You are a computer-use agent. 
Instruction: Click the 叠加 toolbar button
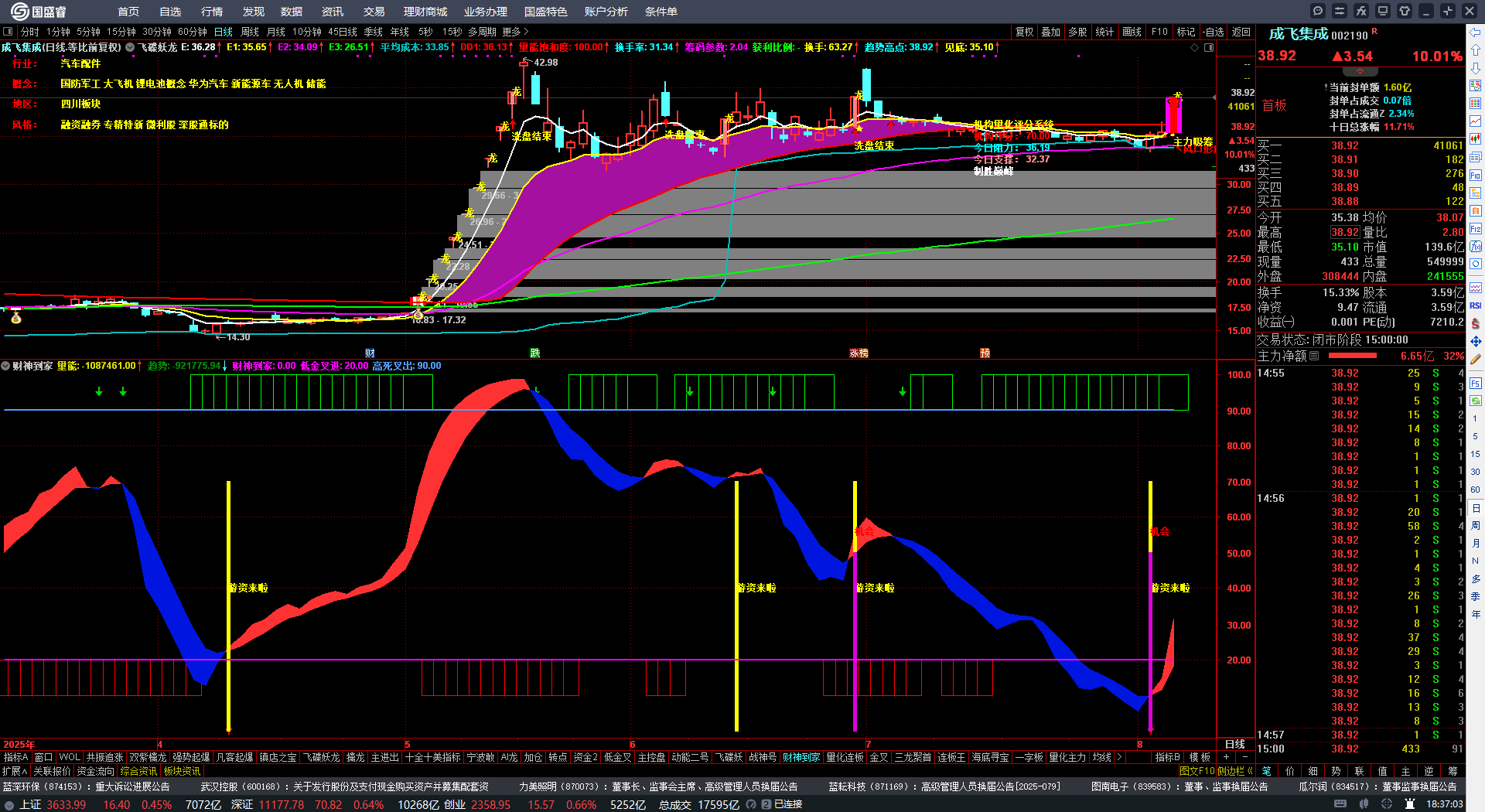pos(1051,32)
